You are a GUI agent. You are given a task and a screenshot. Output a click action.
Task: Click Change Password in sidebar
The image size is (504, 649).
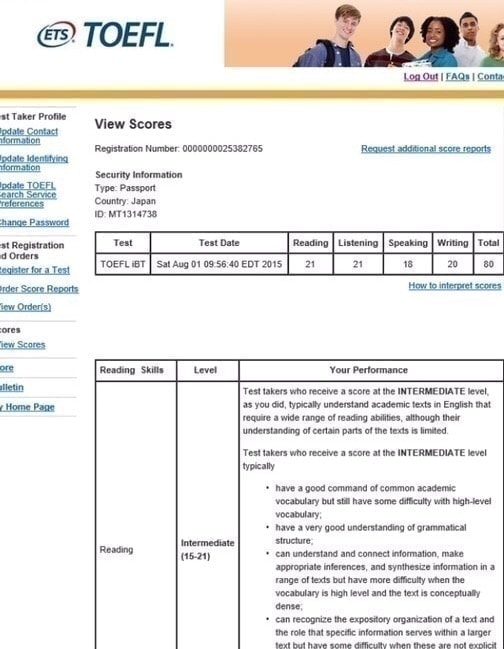[34, 222]
